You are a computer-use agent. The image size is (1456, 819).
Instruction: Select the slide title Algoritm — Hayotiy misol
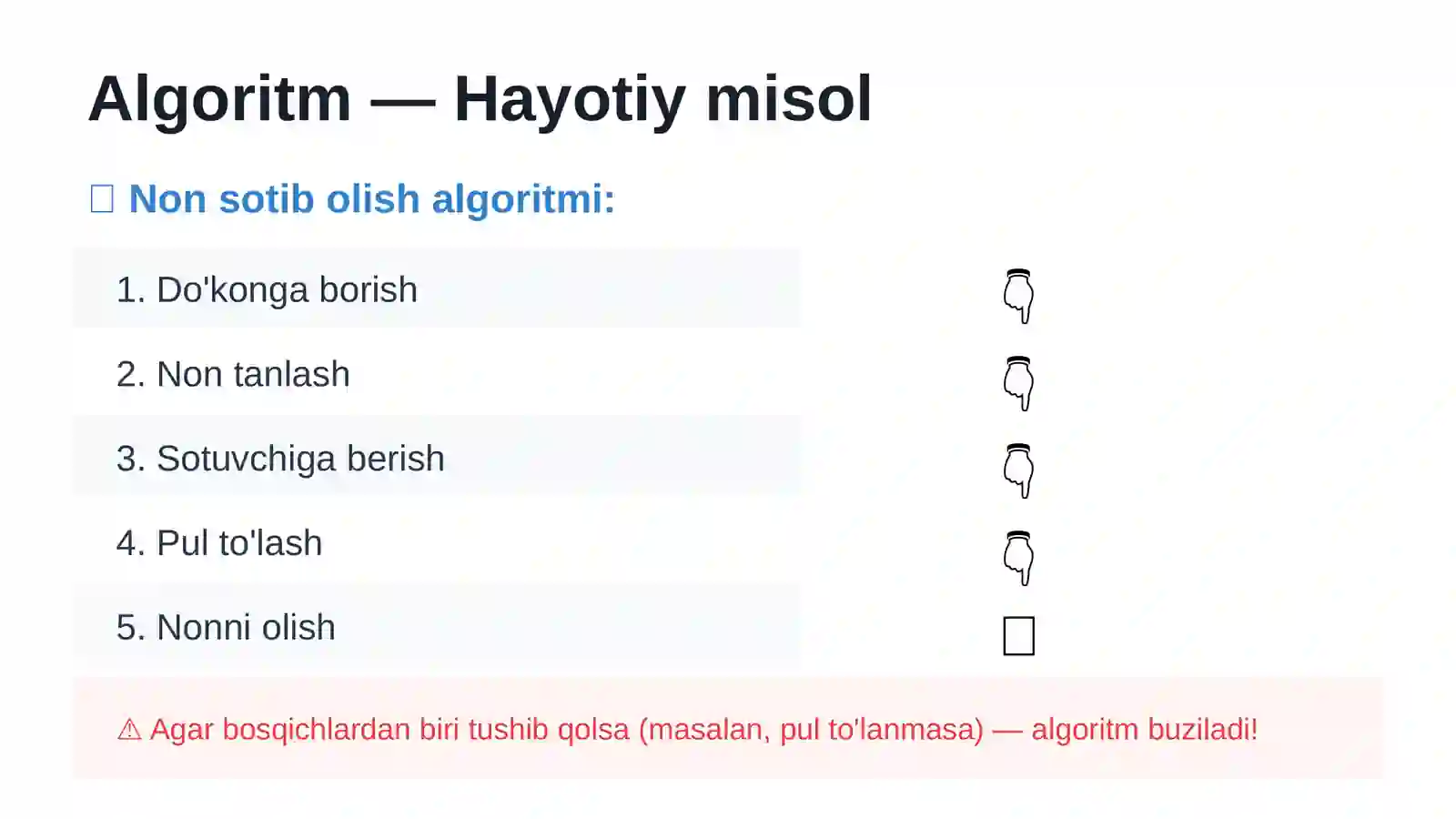[x=480, y=98]
